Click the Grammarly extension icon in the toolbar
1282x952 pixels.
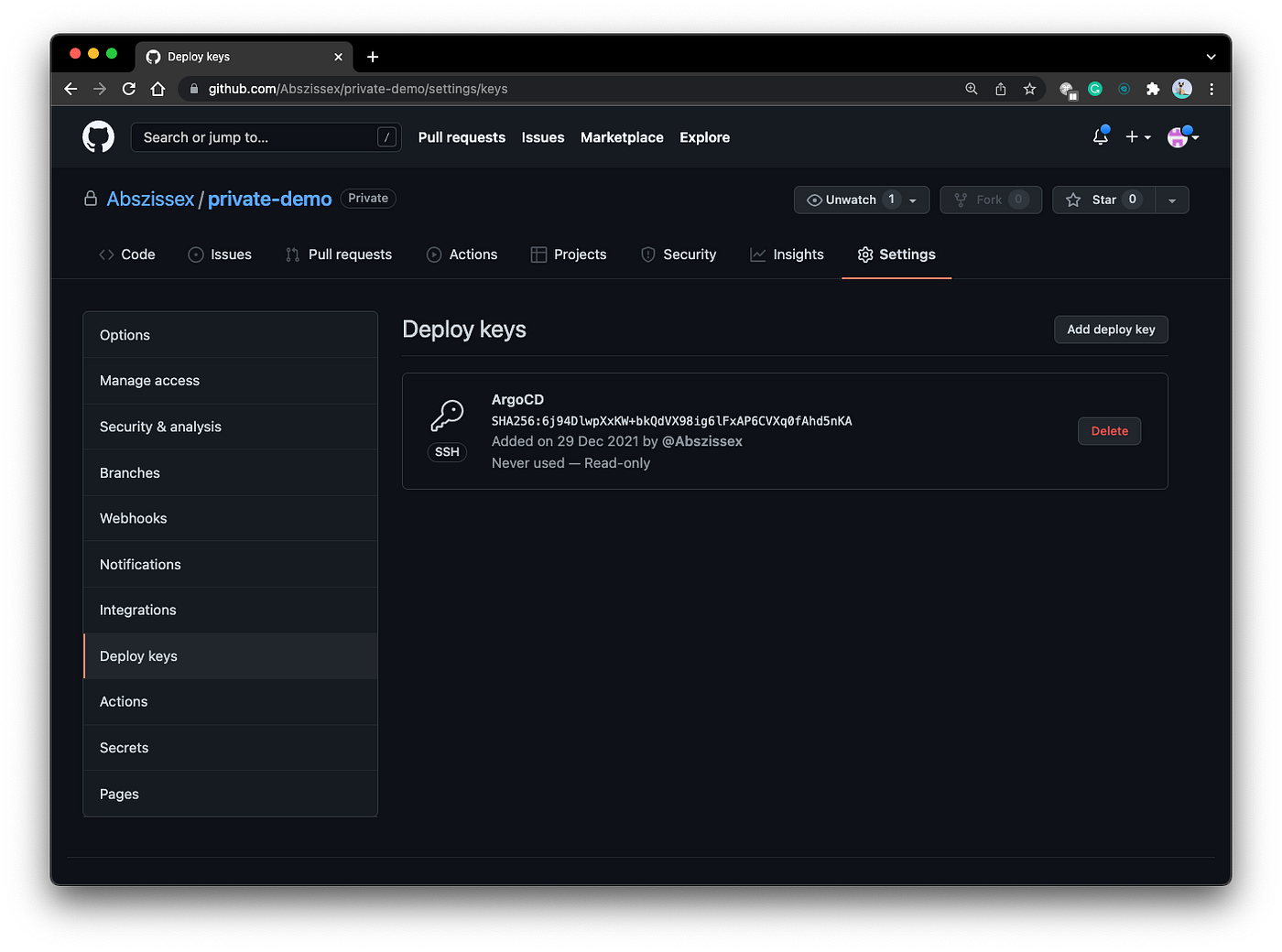click(1095, 89)
